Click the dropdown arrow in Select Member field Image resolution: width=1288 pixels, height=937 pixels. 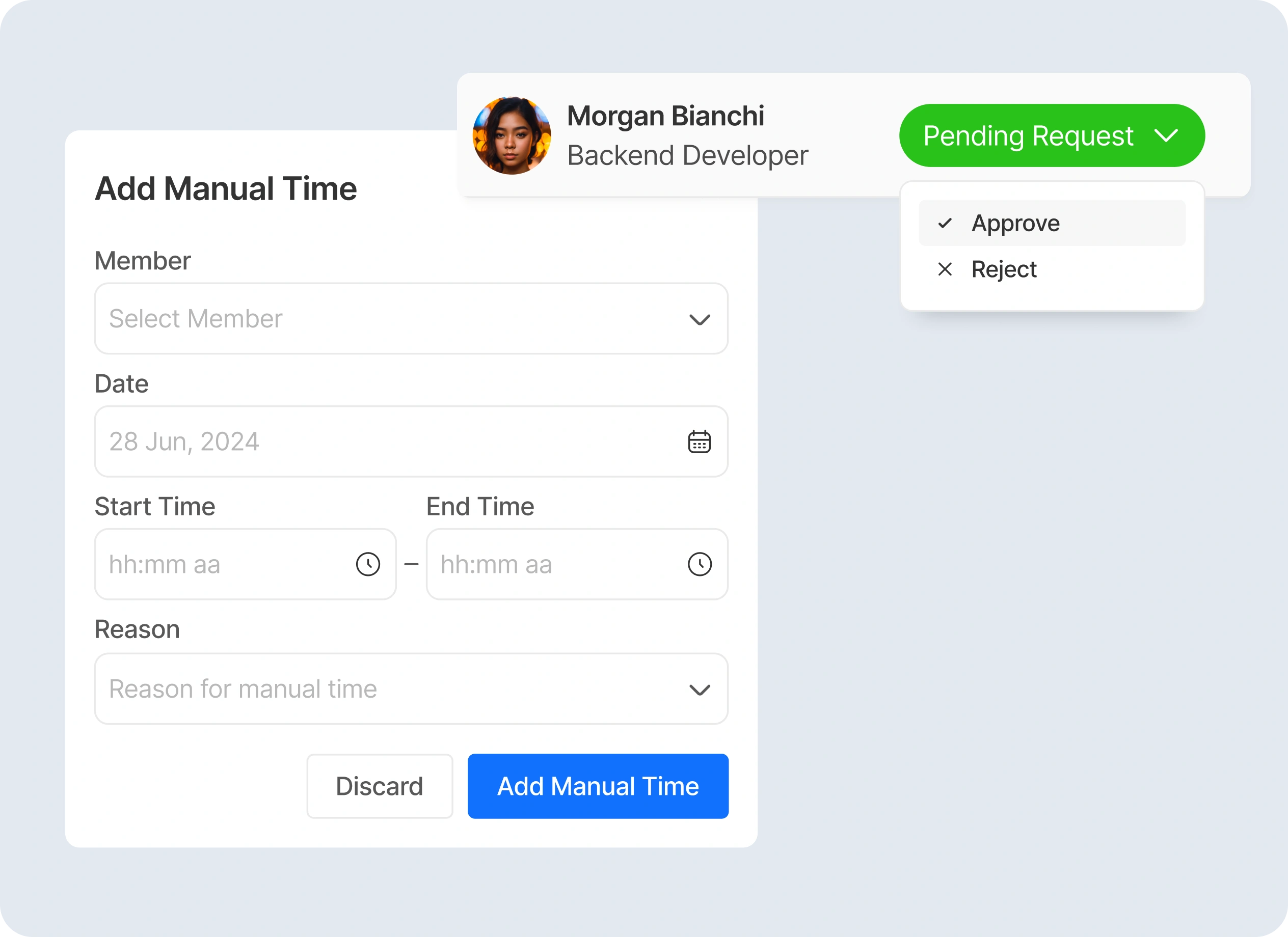pos(700,319)
